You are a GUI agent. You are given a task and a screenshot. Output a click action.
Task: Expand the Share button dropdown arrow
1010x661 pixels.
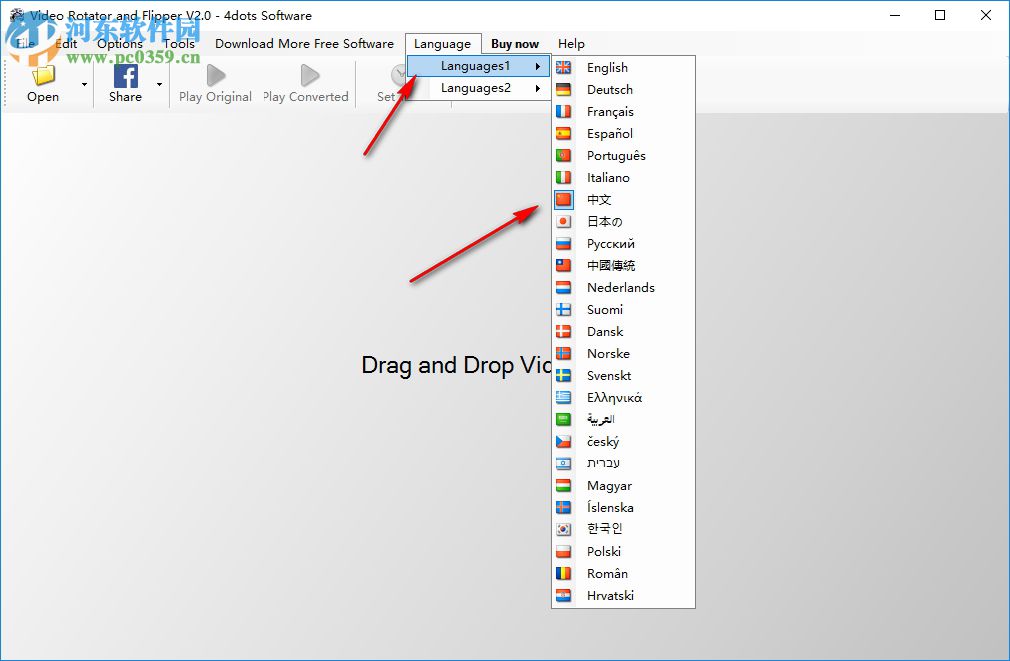tap(159, 84)
